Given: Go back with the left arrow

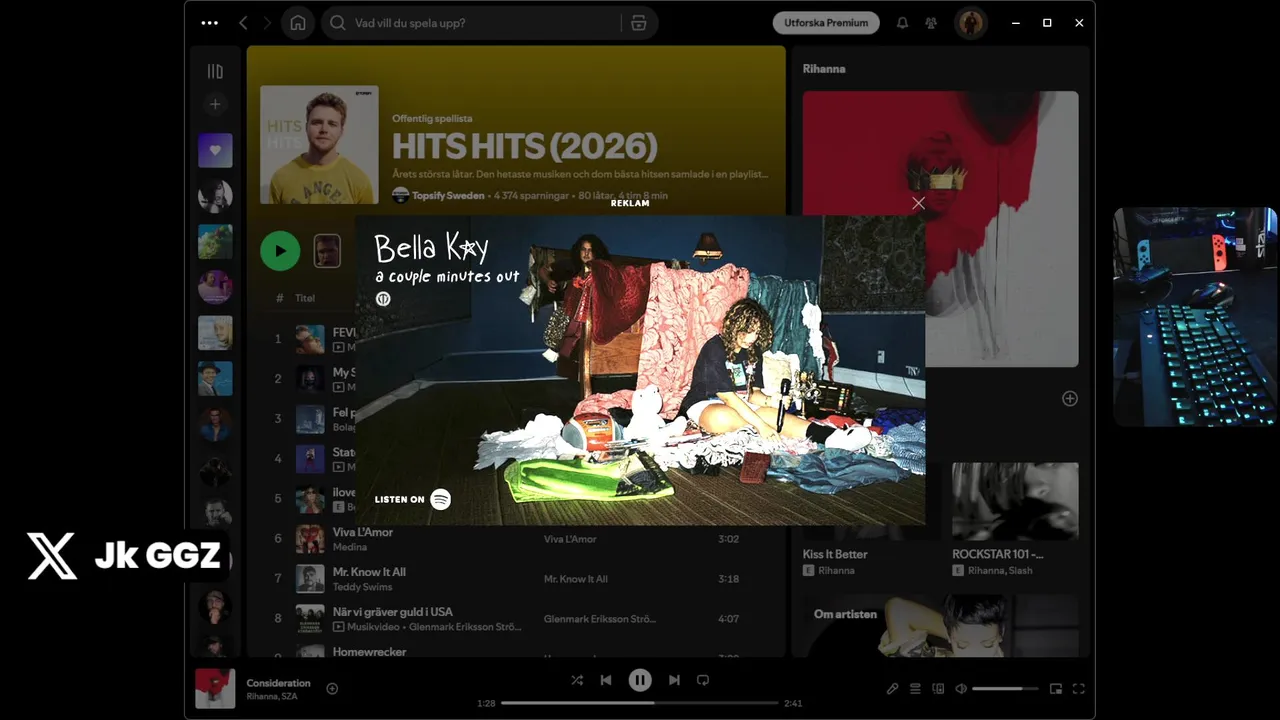Looking at the screenshot, I should 243,23.
